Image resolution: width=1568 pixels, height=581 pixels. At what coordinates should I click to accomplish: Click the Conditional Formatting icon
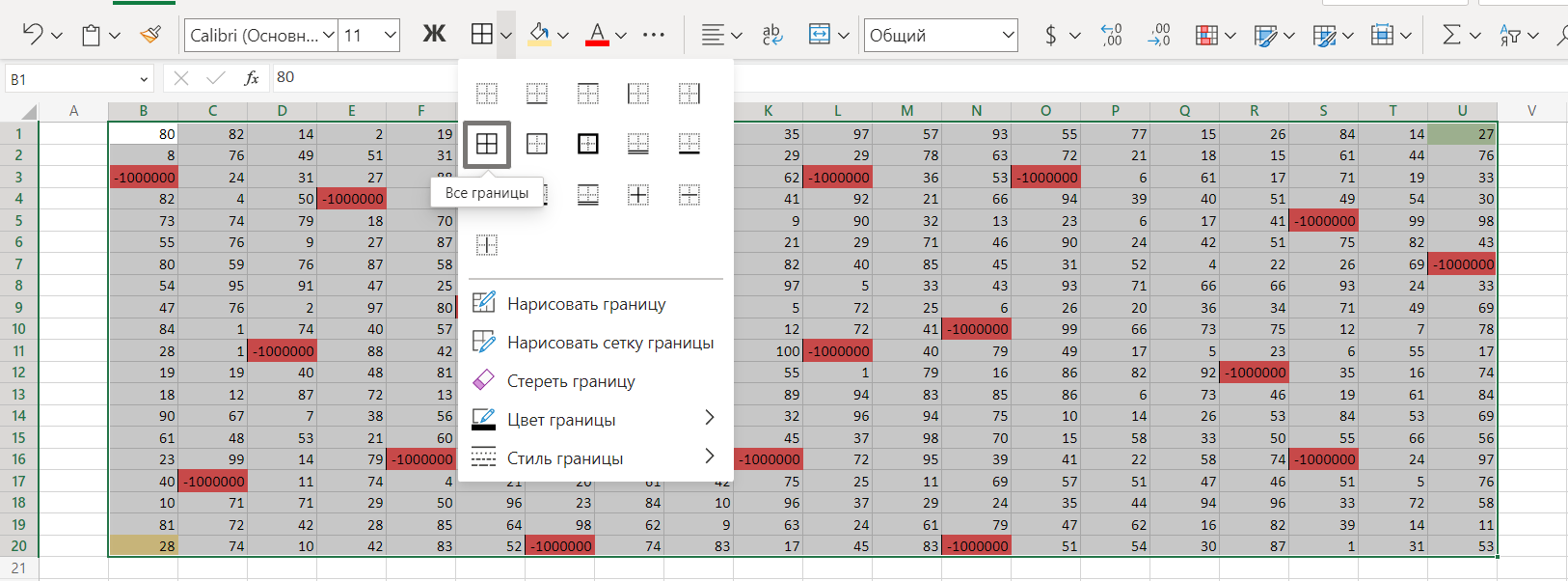click(x=1206, y=36)
